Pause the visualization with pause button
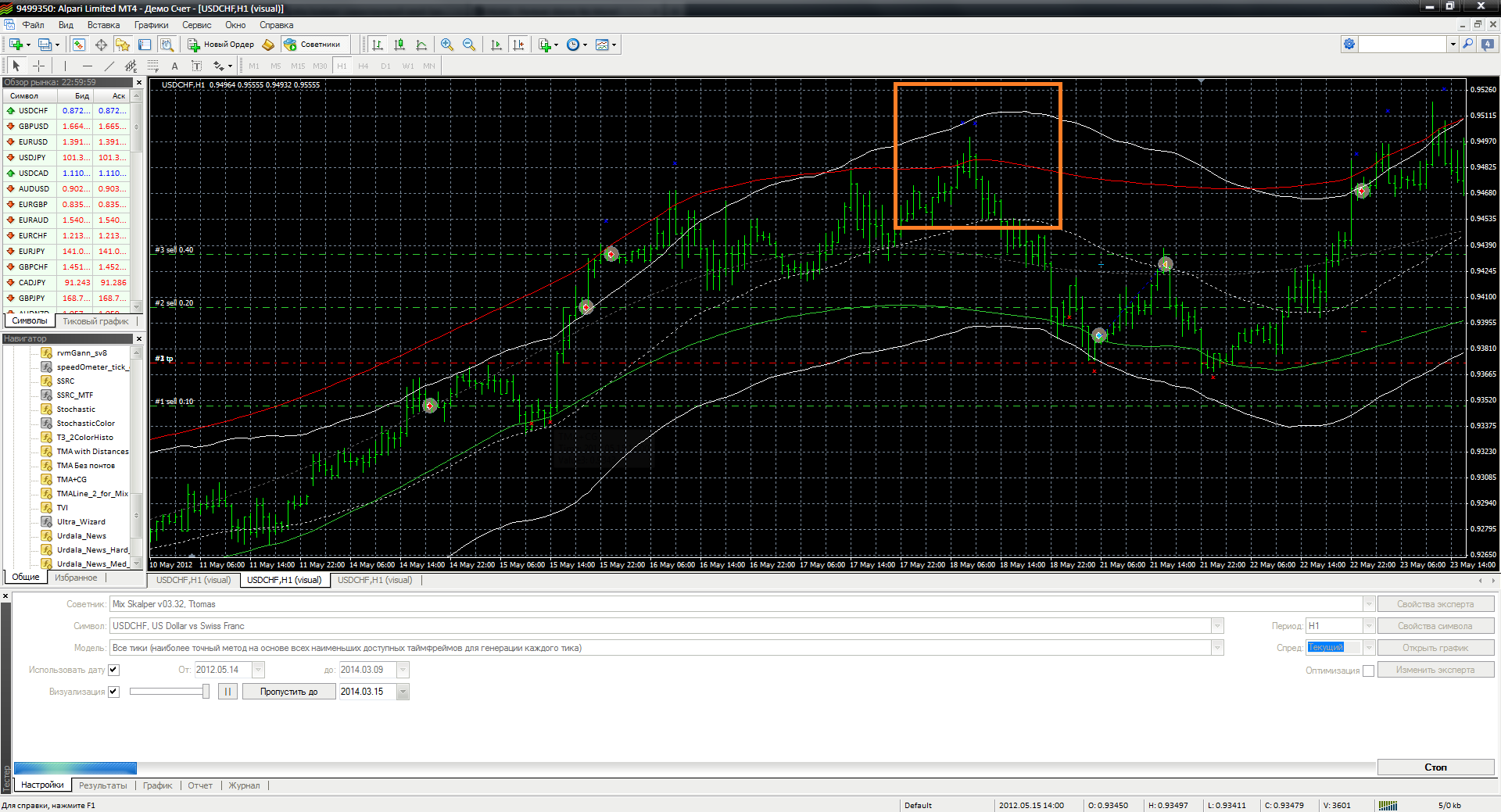 click(227, 692)
